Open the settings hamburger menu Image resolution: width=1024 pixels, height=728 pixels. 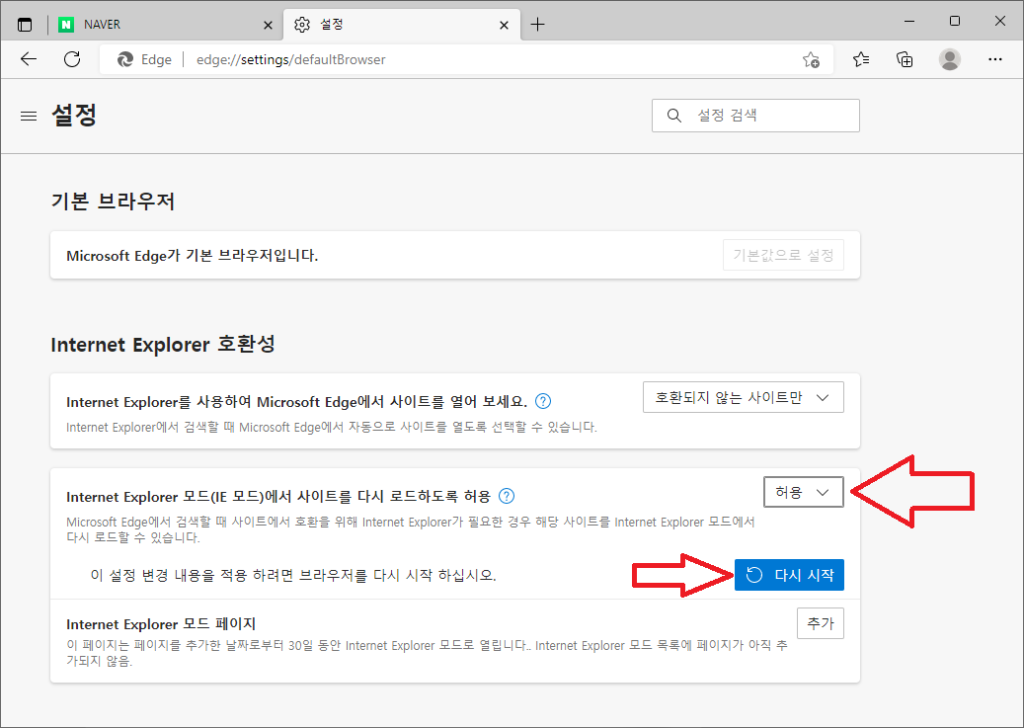[x=28, y=115]
